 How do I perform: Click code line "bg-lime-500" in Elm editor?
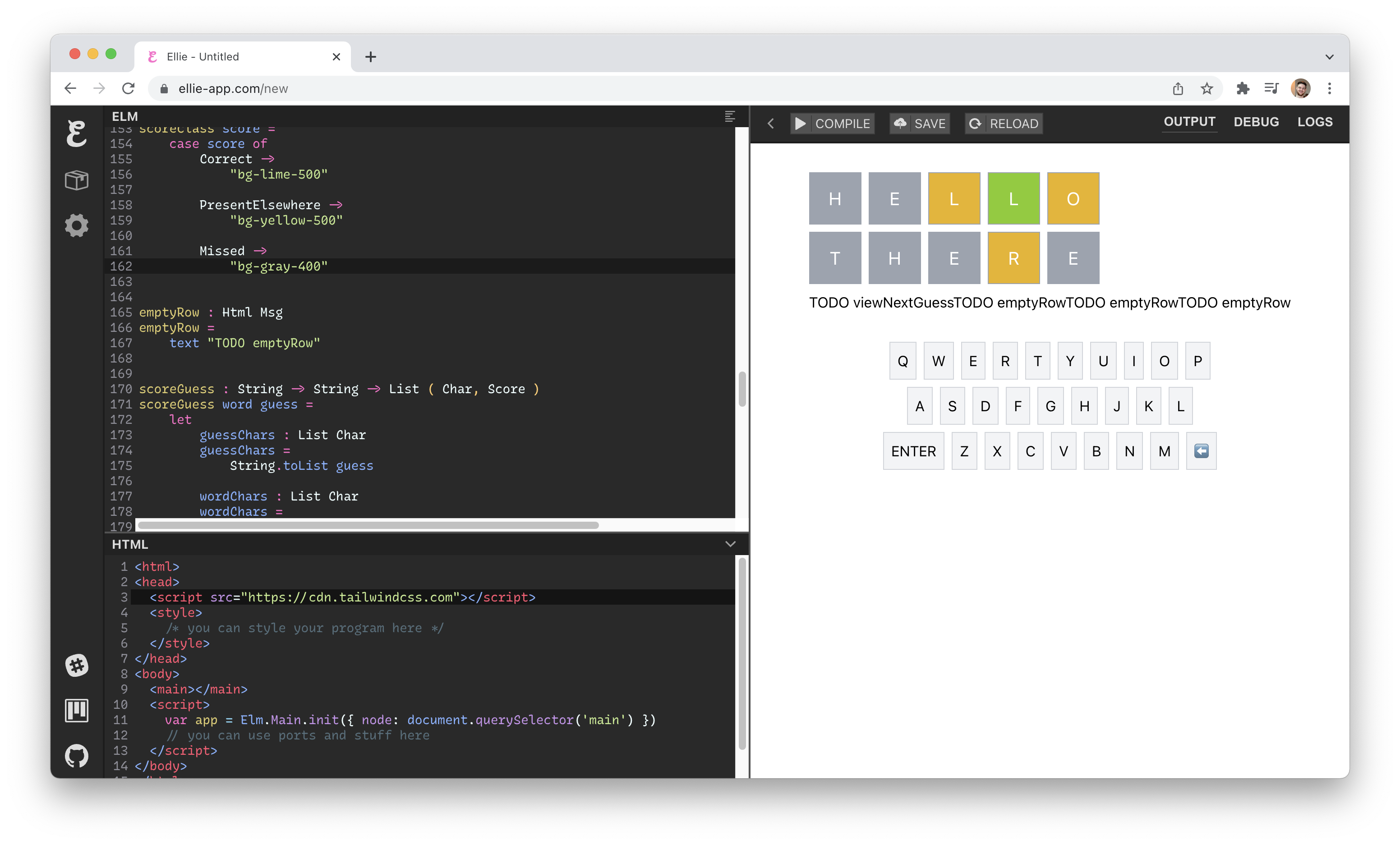(x=278, y=175)
